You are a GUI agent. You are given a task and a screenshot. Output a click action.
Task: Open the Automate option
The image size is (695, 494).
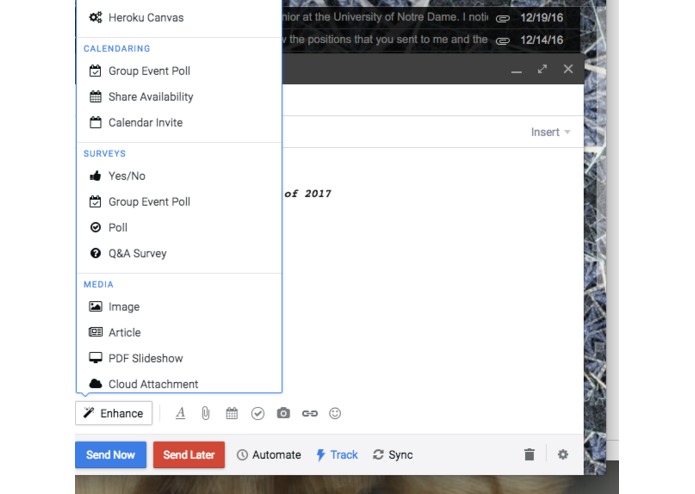click(269, 455)
